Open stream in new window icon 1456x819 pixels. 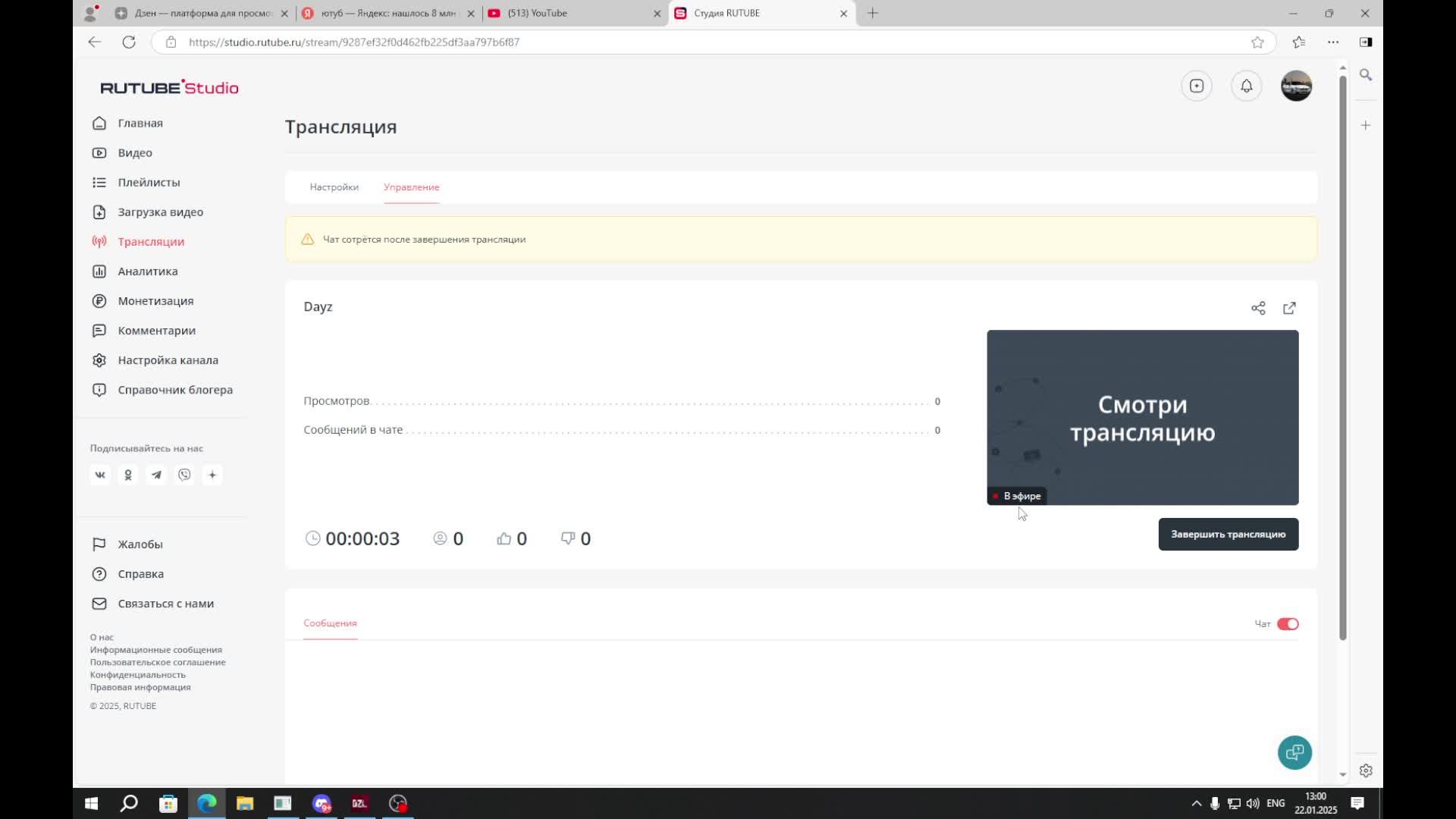[1289, 308]
